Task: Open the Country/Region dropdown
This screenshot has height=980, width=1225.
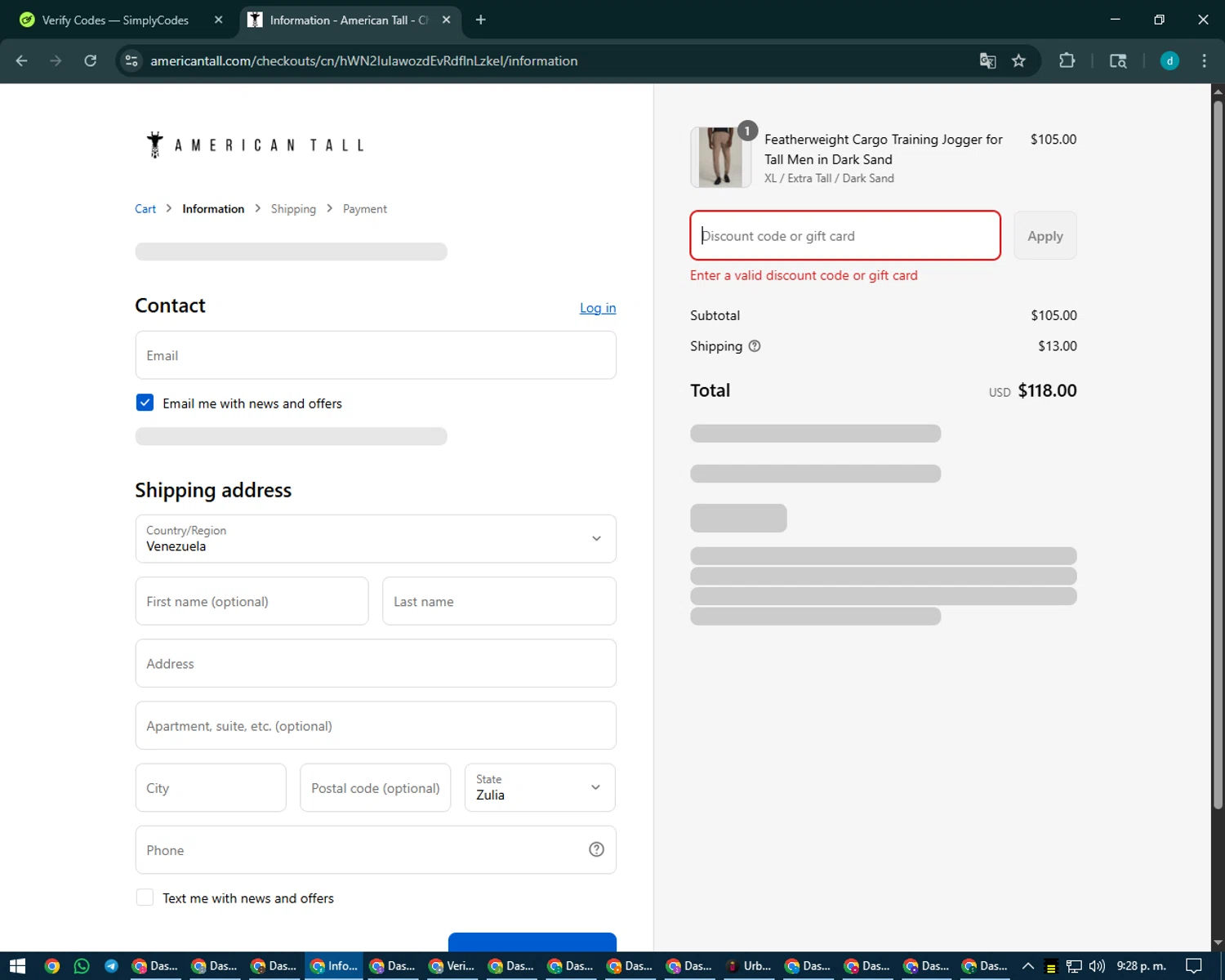Action: 376,538
